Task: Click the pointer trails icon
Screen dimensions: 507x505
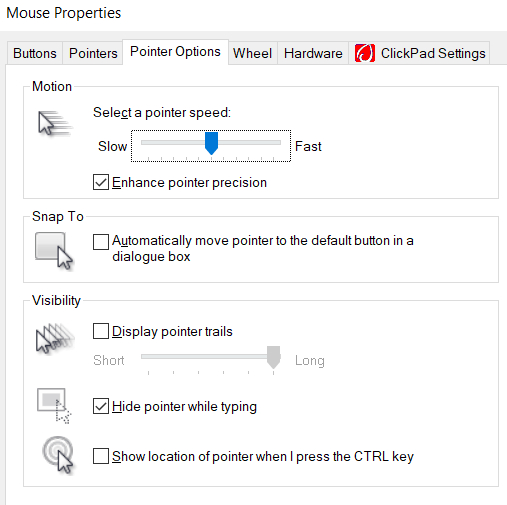Action: click(55, 338)
